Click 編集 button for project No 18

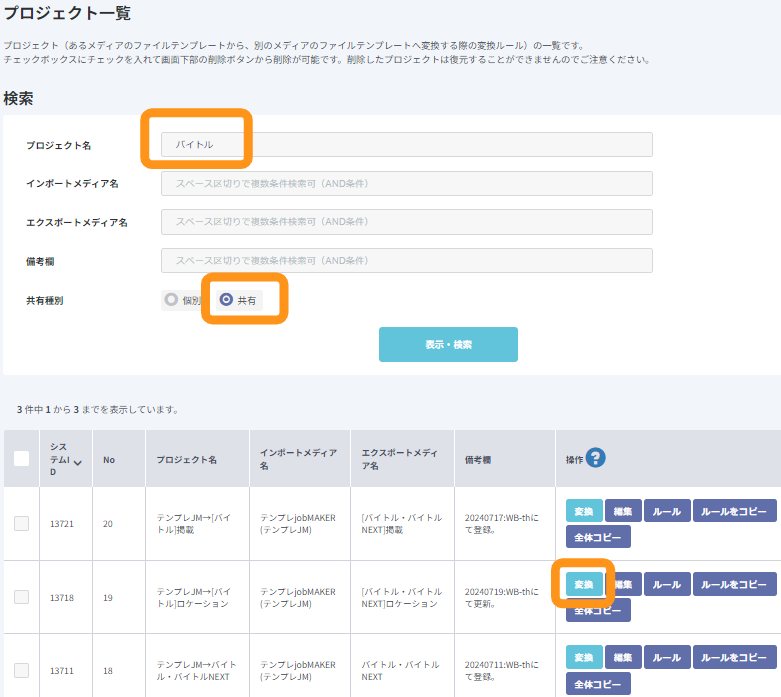[x=623, y=657]
